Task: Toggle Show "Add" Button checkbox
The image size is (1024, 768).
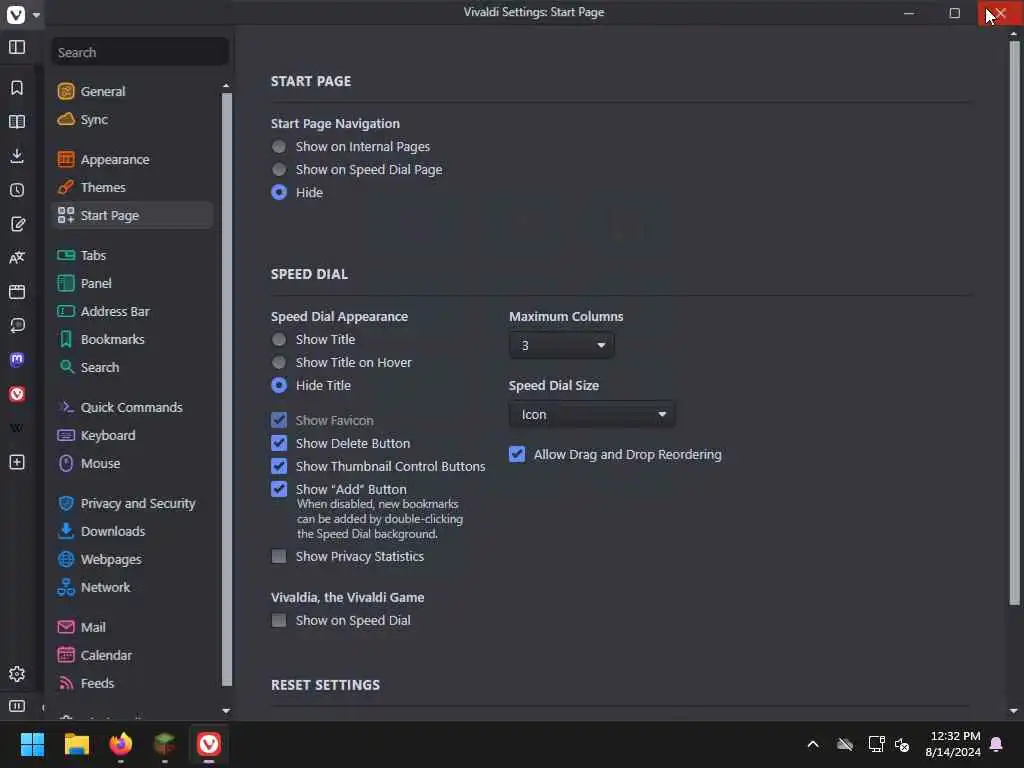Action: [279, 488]
